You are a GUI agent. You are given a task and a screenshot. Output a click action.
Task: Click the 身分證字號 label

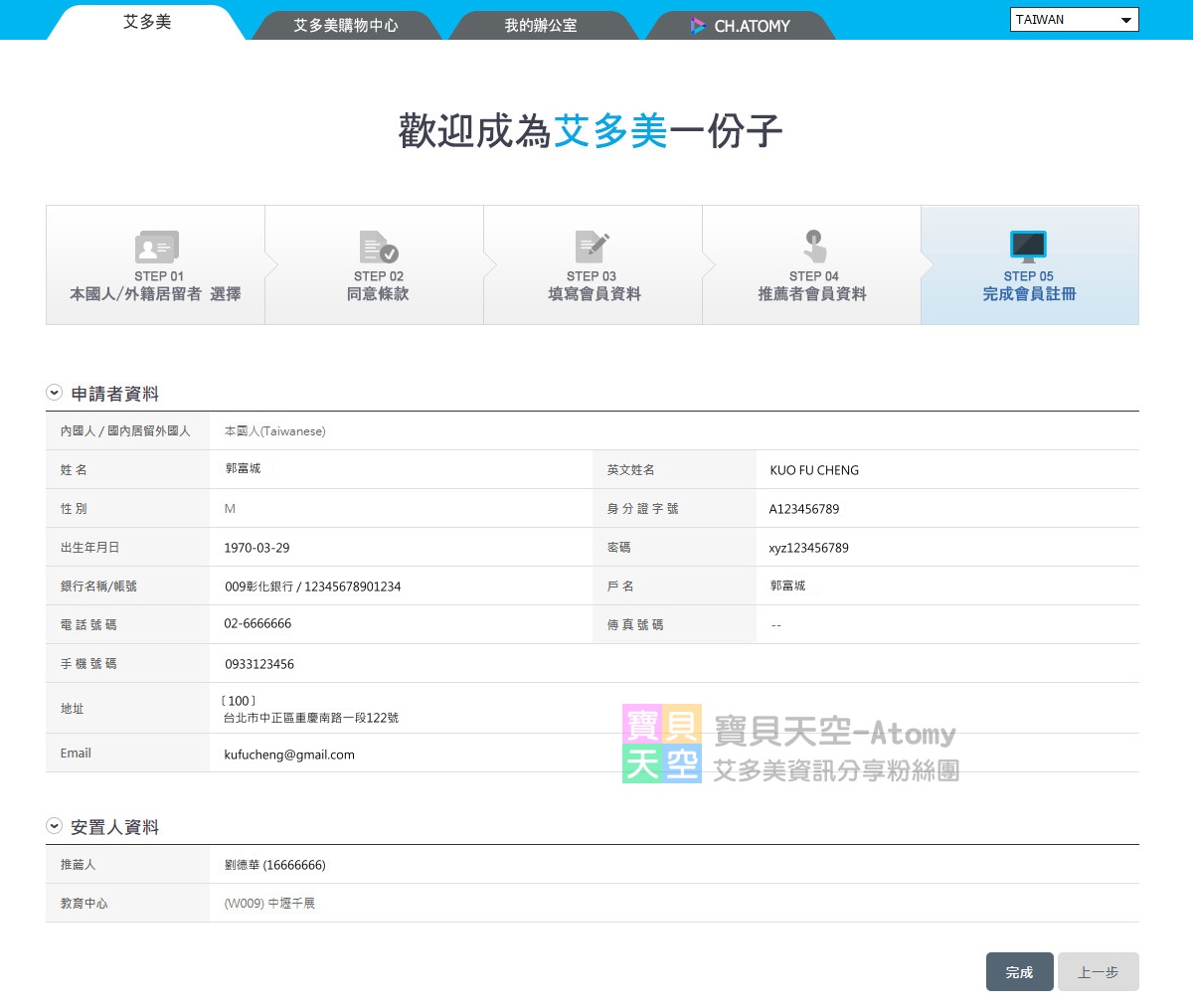[x=642, y=509]
